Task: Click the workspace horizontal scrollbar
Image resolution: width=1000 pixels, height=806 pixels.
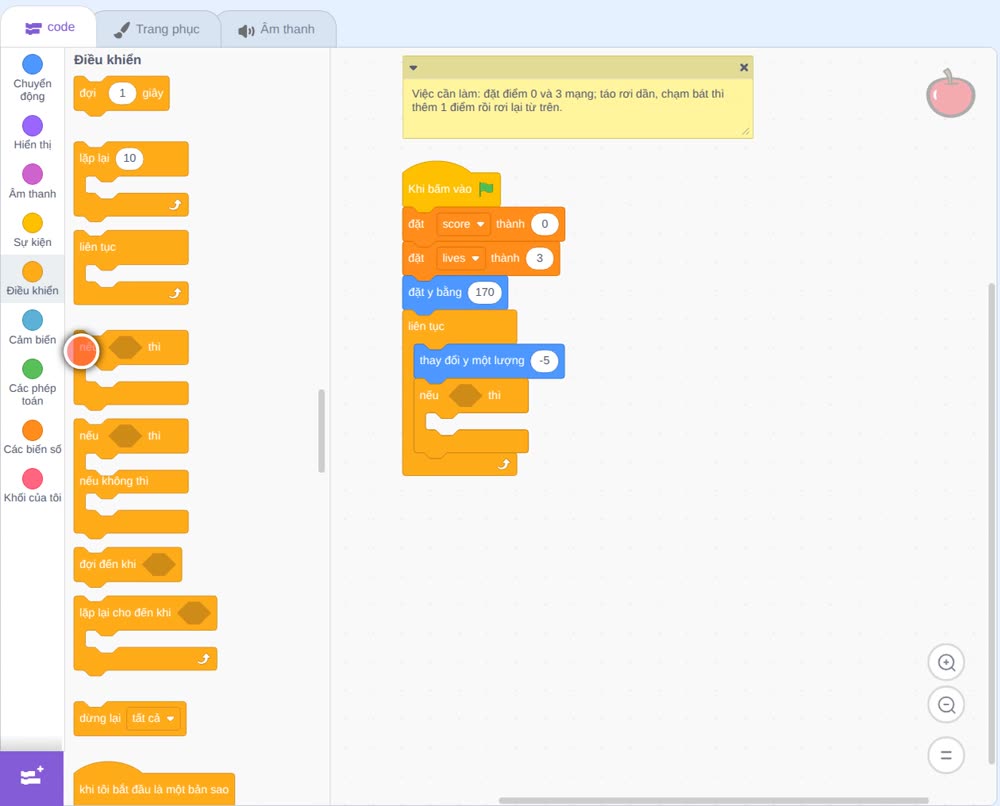Action: (x=713, y=800)
